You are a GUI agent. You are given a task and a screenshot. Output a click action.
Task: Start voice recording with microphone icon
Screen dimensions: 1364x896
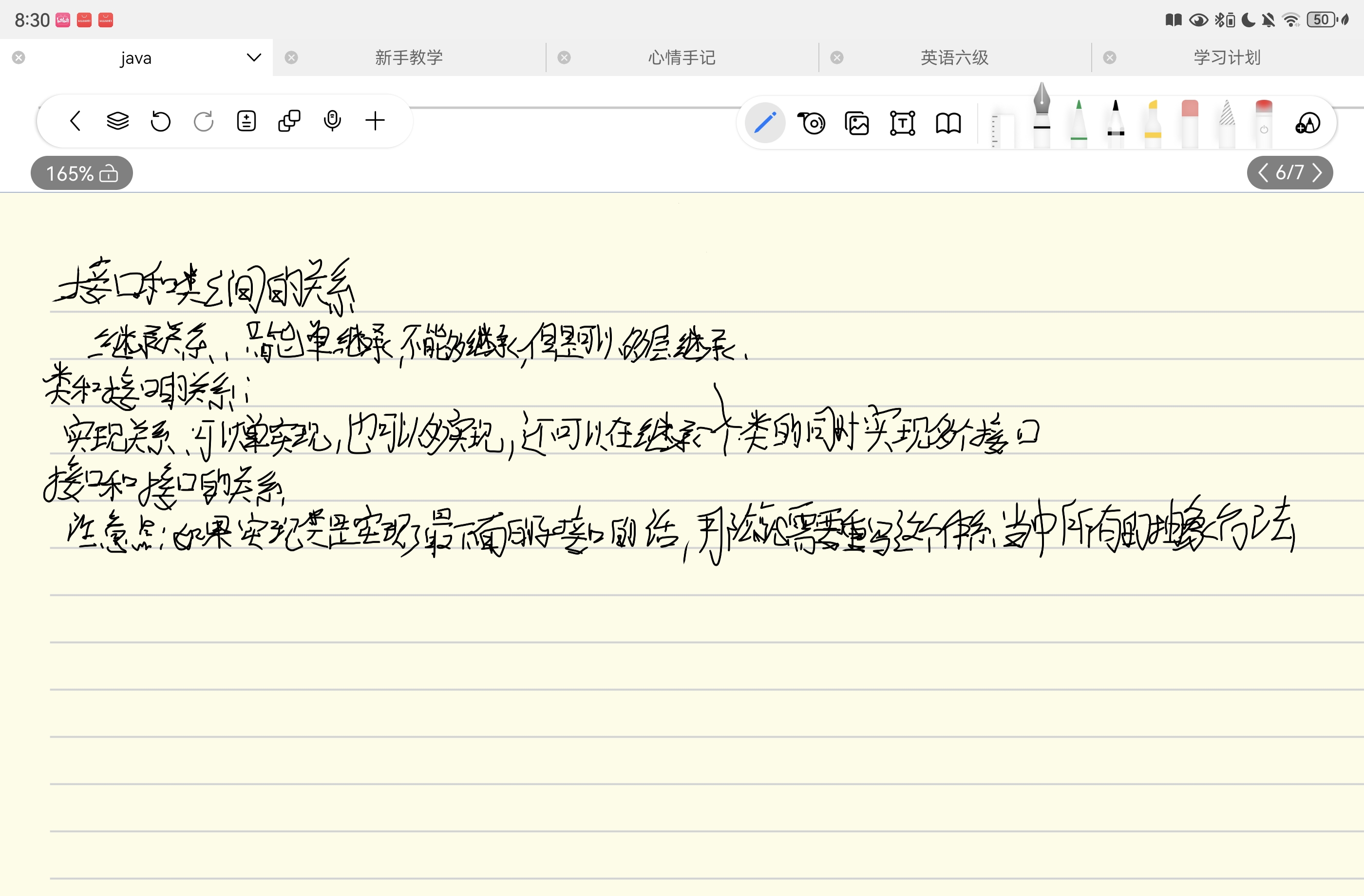(332, 121)
